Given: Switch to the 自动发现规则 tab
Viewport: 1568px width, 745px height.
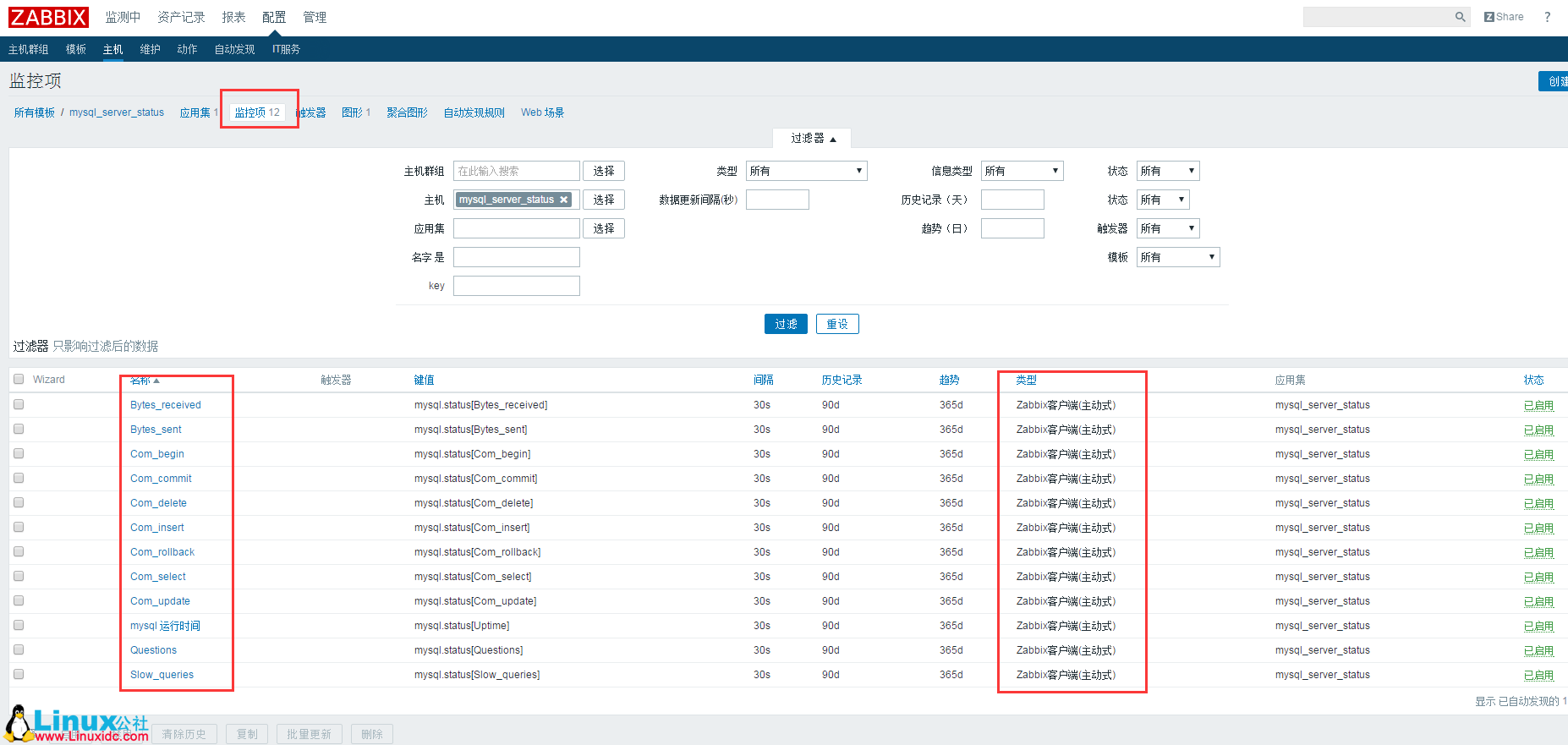Looking at the screenshot, I should point(474,112).
